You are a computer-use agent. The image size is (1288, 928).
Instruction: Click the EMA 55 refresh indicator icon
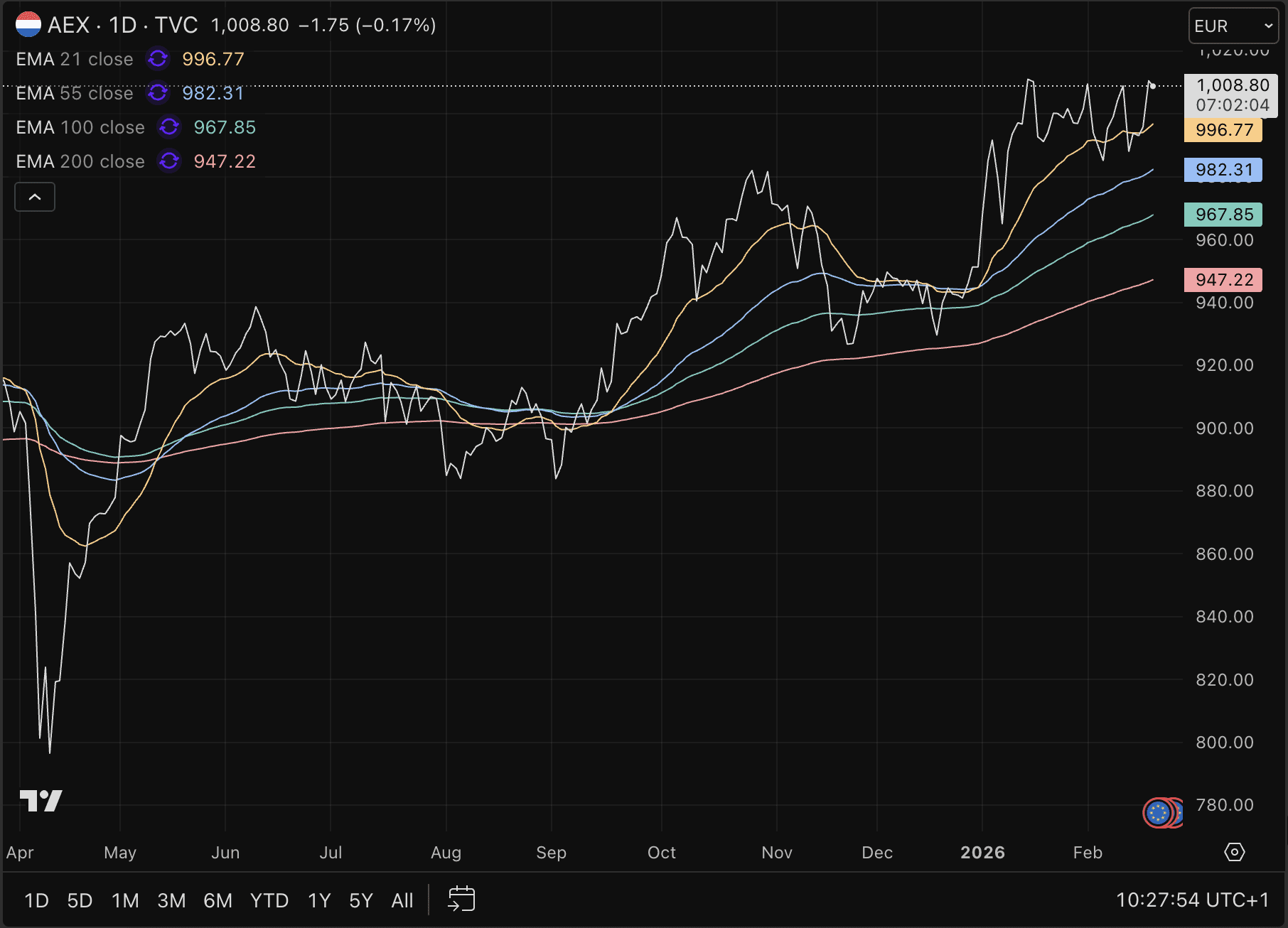coord(158,93)
